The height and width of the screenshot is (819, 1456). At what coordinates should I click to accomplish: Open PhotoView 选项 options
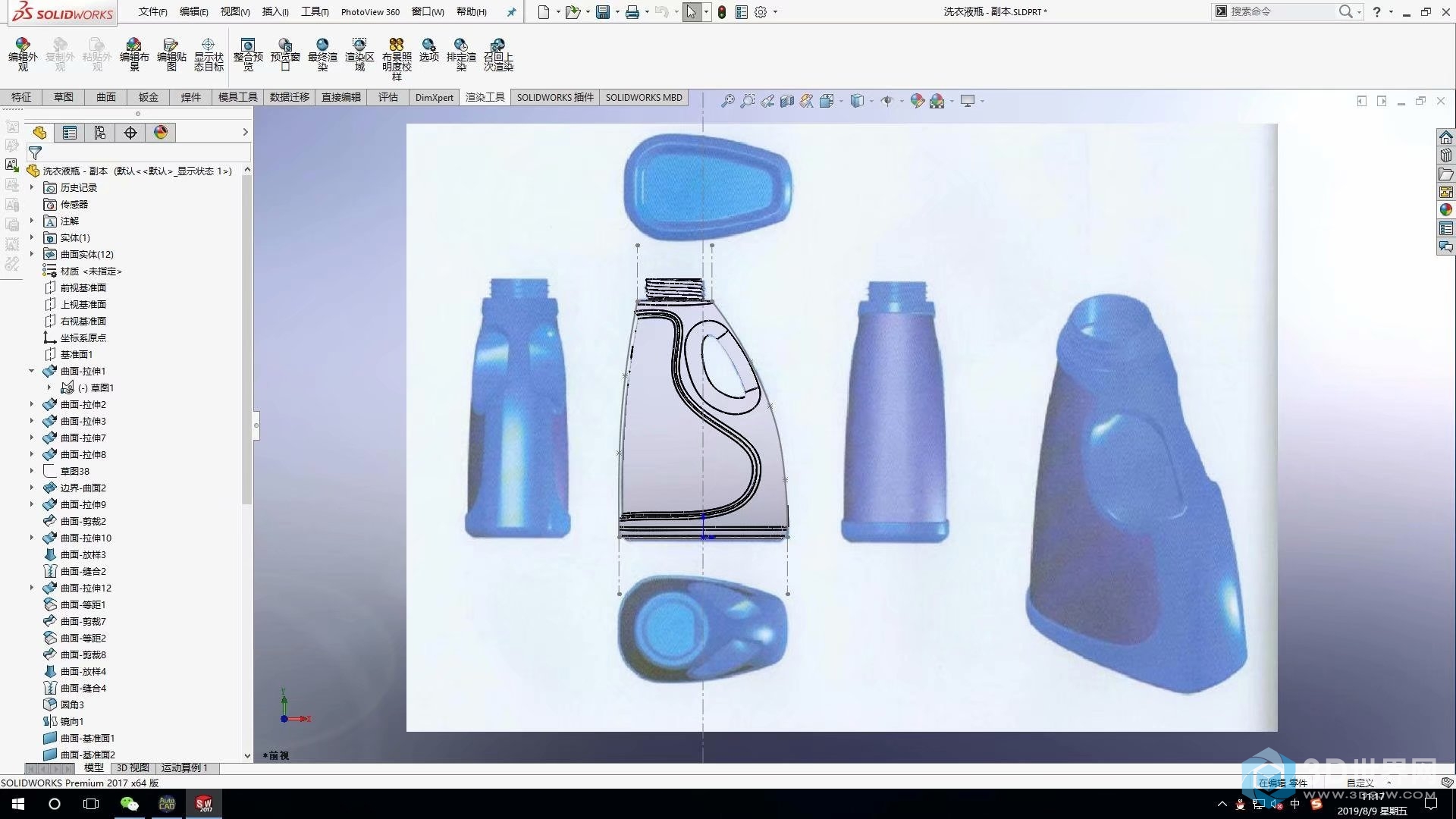429,50
